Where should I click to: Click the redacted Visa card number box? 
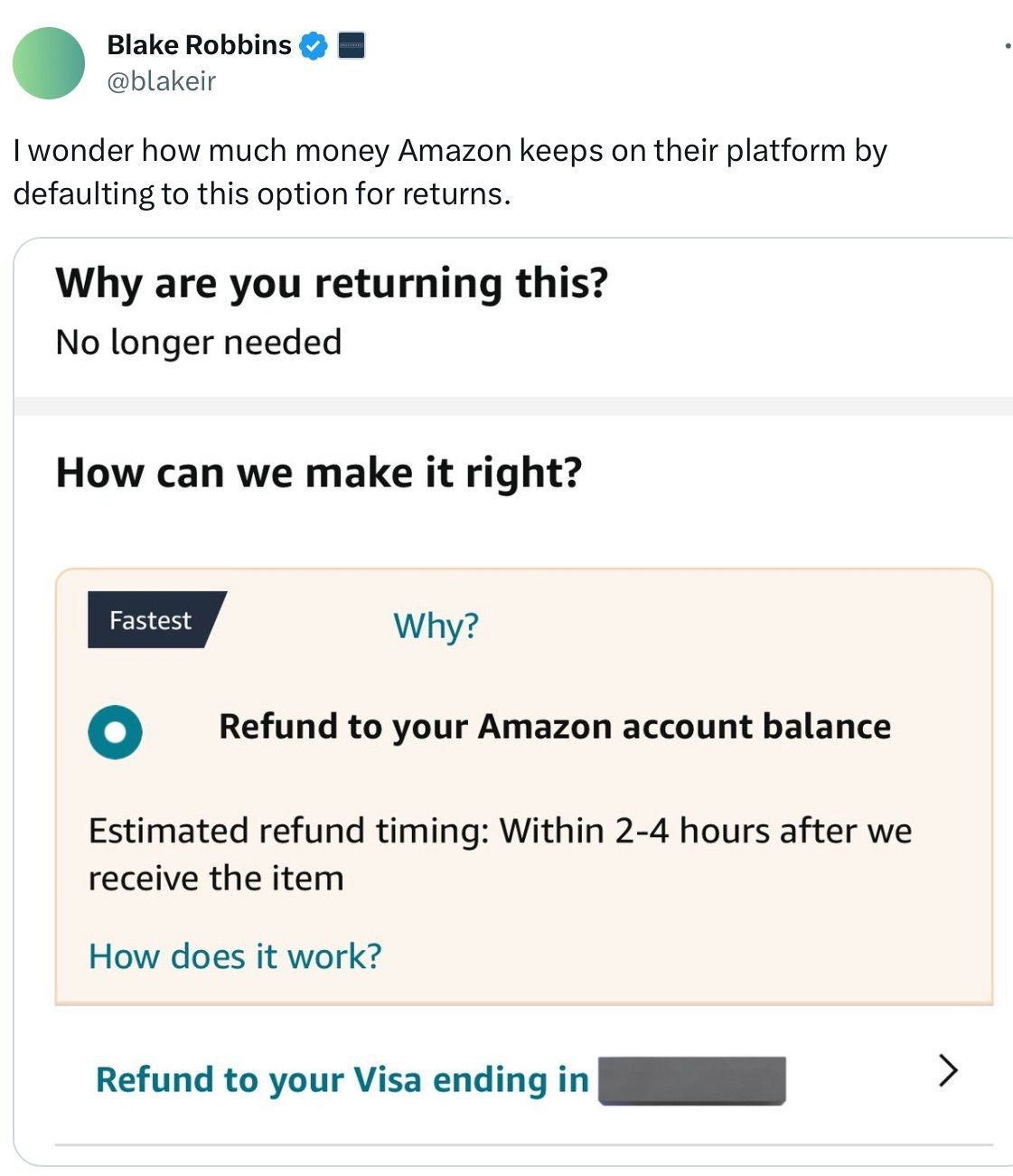click(692, 1080)
